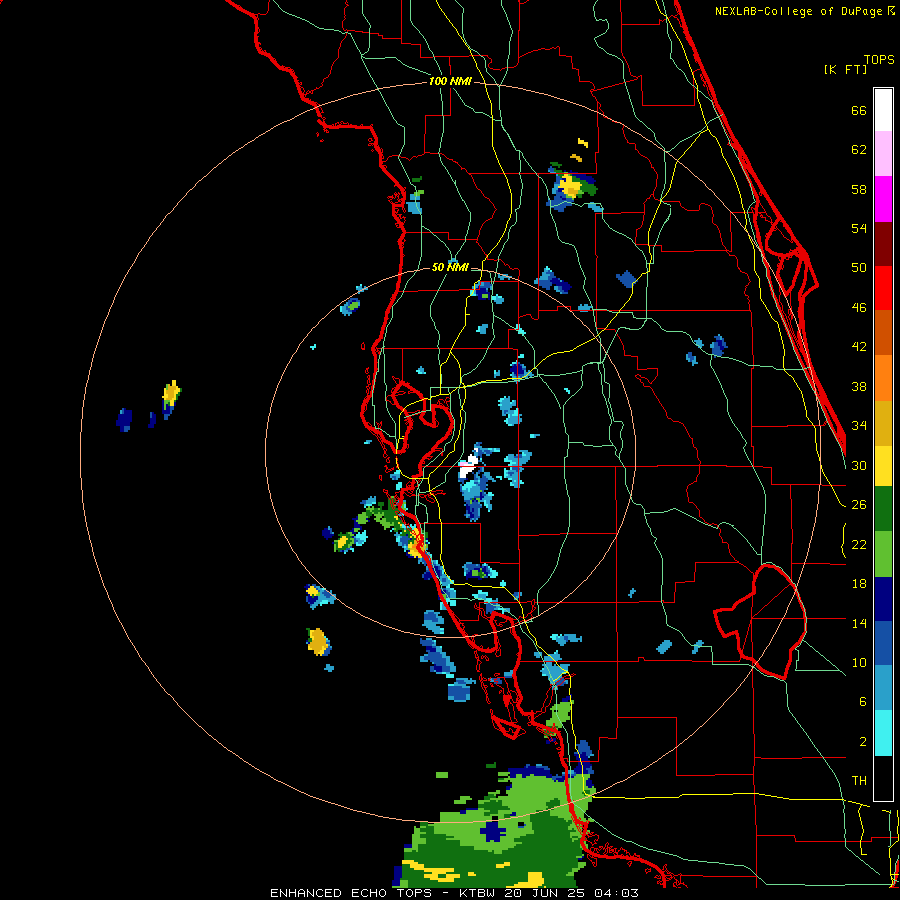
Task: Click the light green legend swatch
Action: (883, 554)
